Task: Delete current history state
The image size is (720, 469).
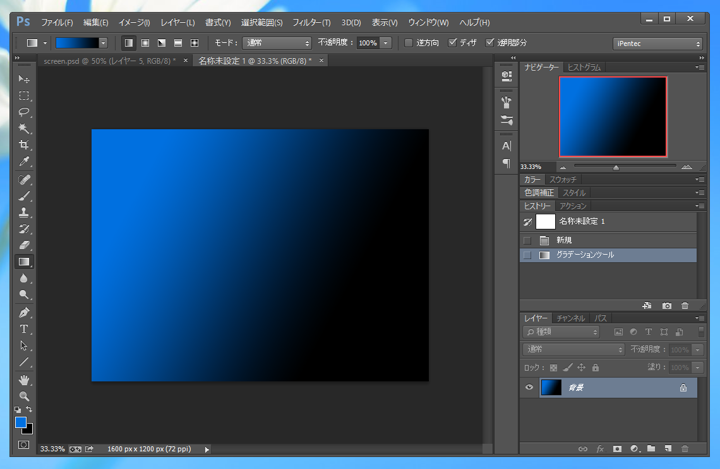Action: [x=685, y=305]
